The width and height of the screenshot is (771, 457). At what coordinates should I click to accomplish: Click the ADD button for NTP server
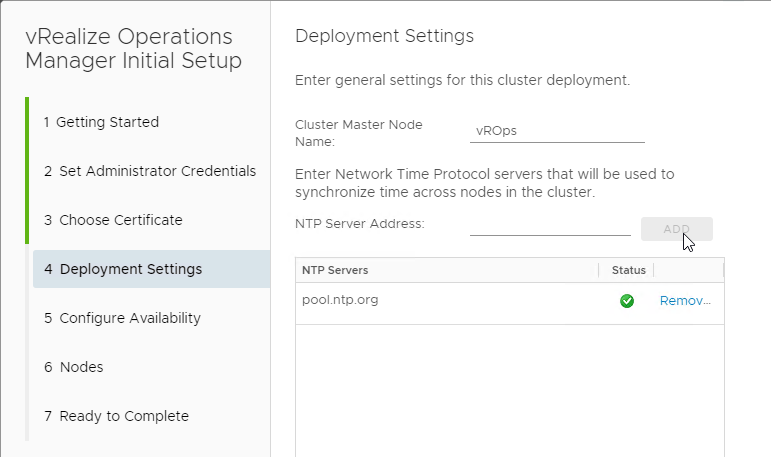pyautogui.click(x=677, y=229)
